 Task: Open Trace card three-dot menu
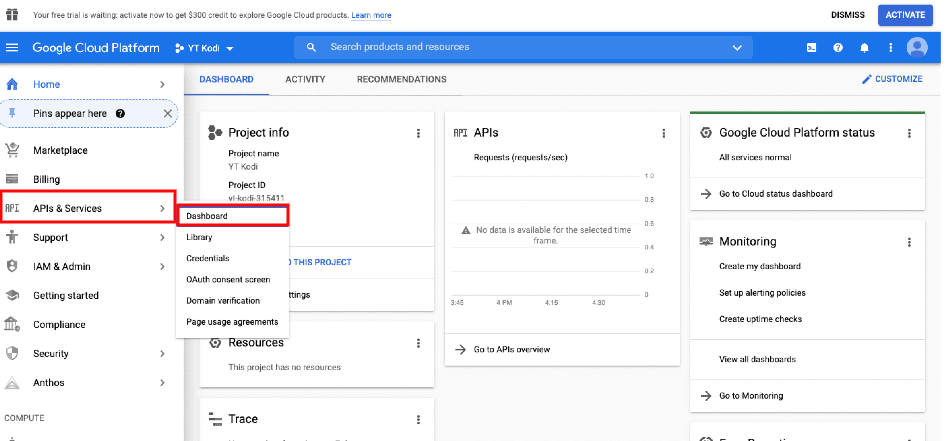point(418,419)
